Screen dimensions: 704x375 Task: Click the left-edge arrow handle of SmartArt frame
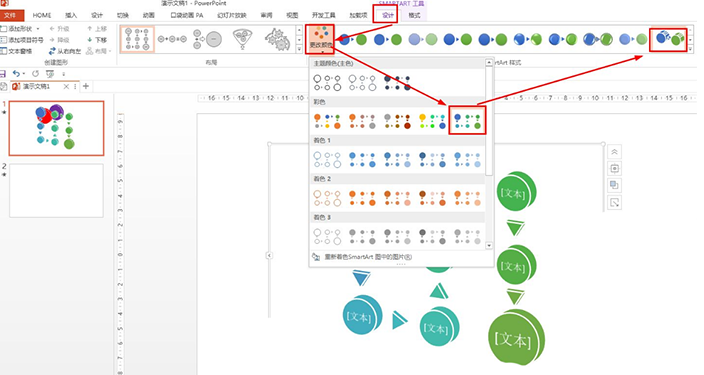(x=269, y=256)
